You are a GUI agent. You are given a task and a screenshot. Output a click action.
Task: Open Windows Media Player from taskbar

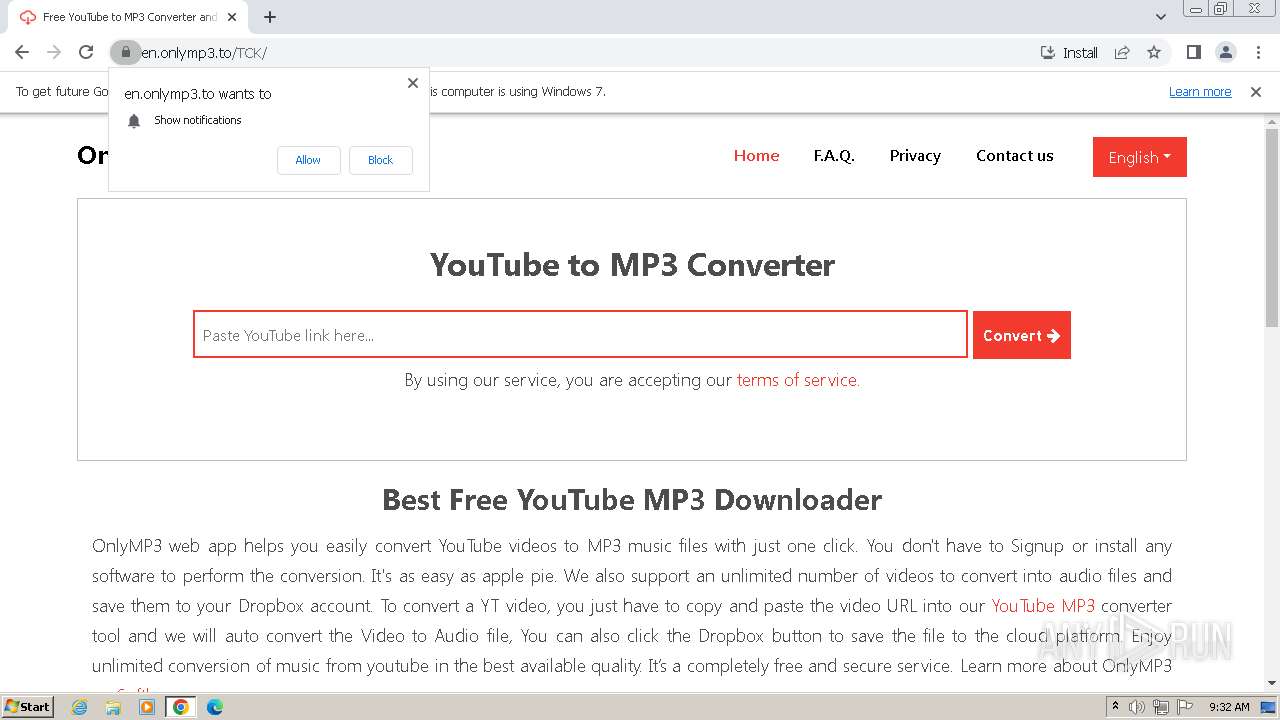147,707
